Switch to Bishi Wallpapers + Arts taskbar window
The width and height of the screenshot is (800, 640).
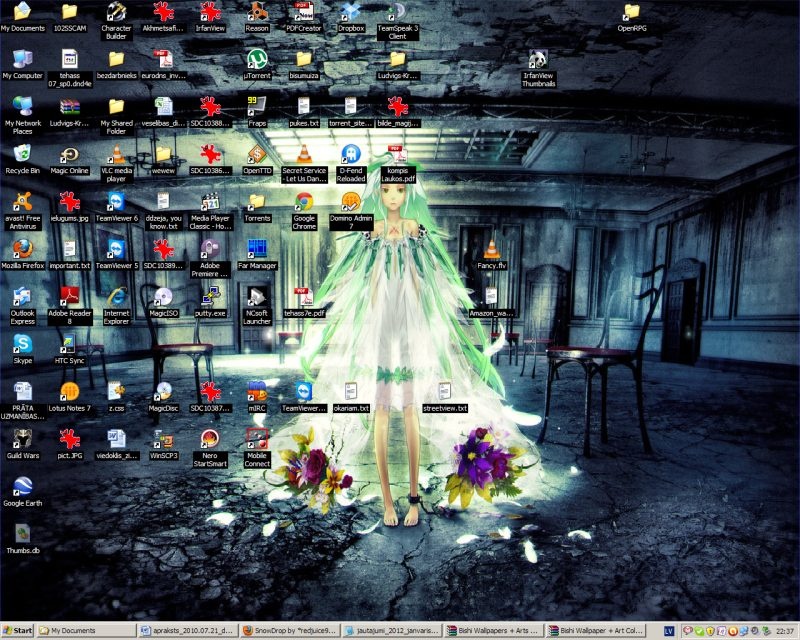(493, 631)
